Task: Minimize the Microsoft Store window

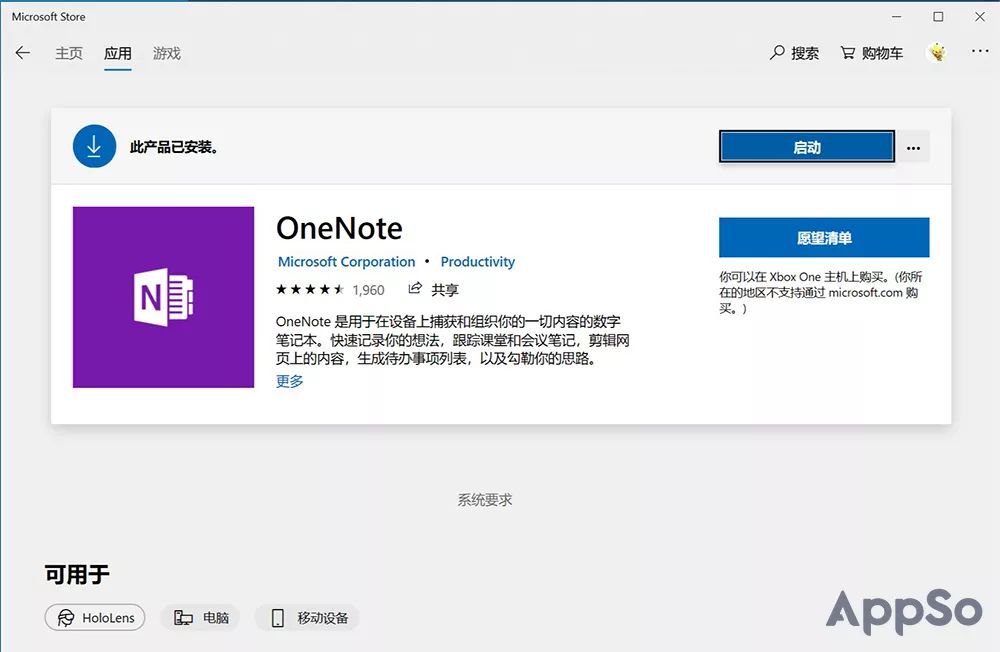Action: [897, 17]
